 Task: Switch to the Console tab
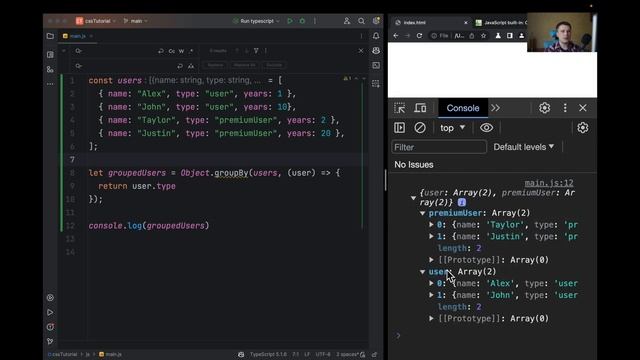tap(462, 108)
